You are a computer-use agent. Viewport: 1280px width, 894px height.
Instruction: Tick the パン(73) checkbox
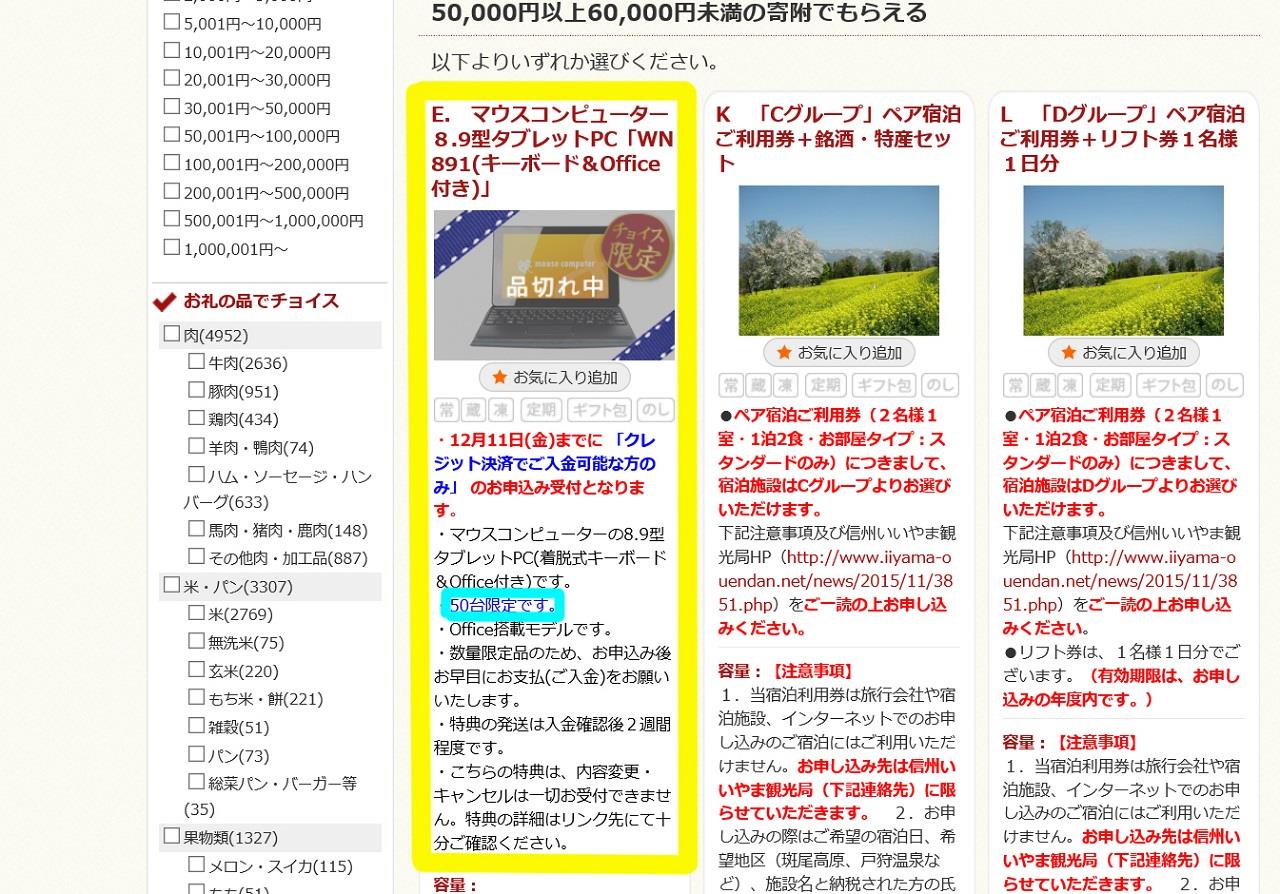(196, 753)
